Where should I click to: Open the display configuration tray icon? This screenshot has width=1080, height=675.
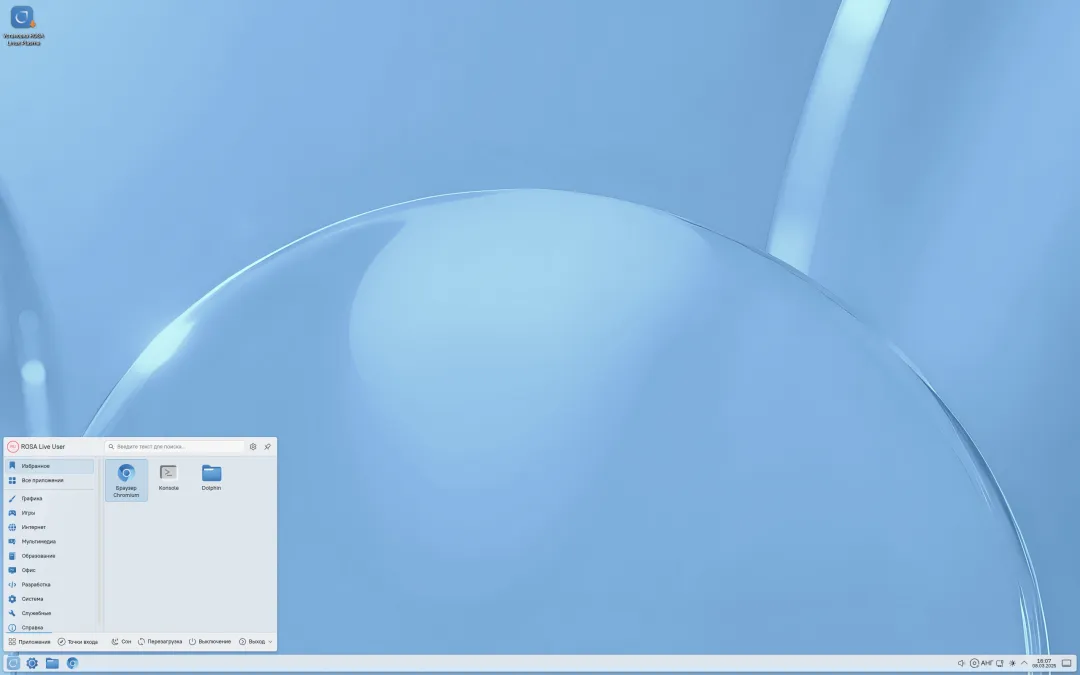pos(1000,663)
